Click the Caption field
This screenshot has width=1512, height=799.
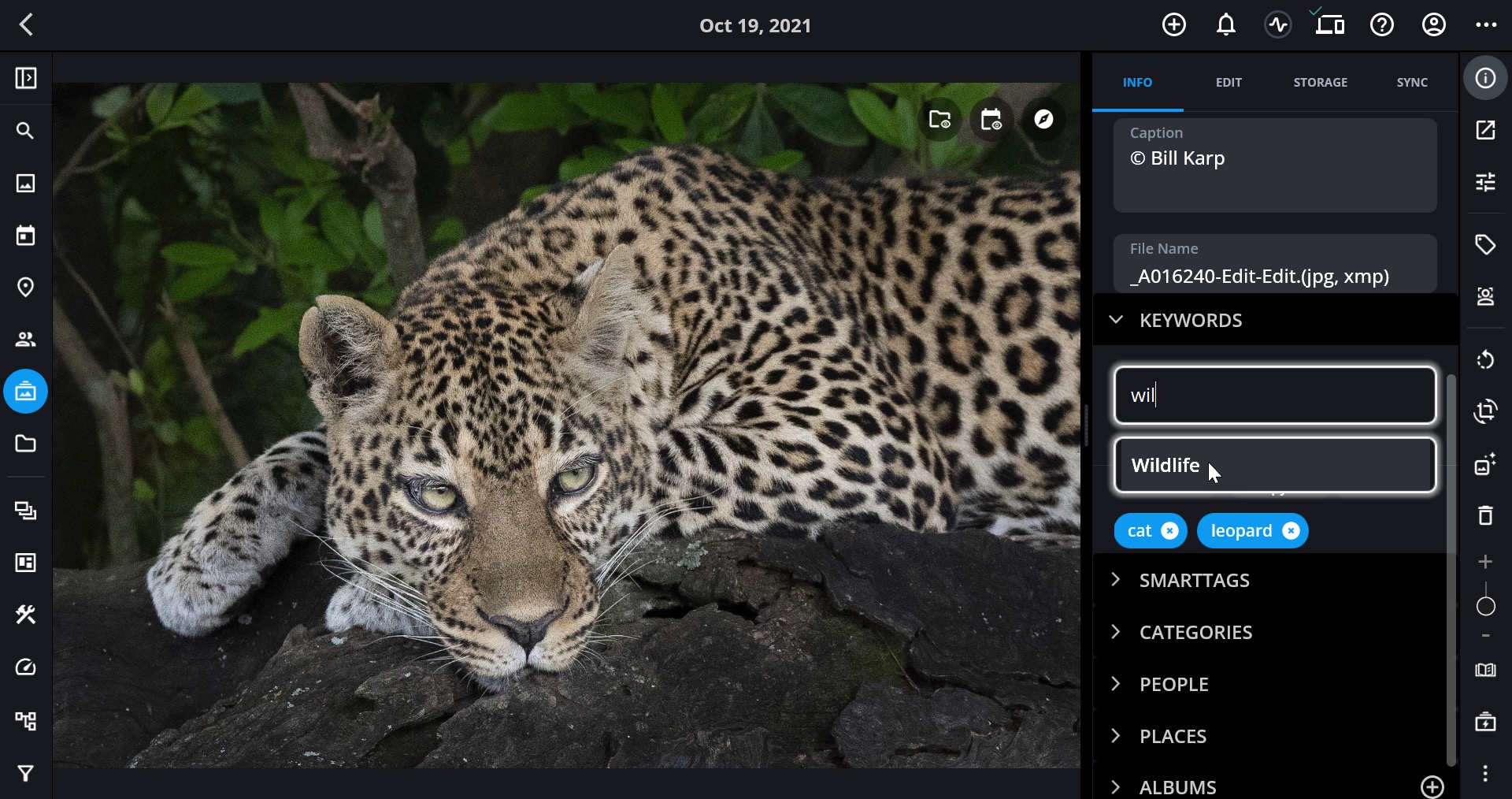point(1275,165)
